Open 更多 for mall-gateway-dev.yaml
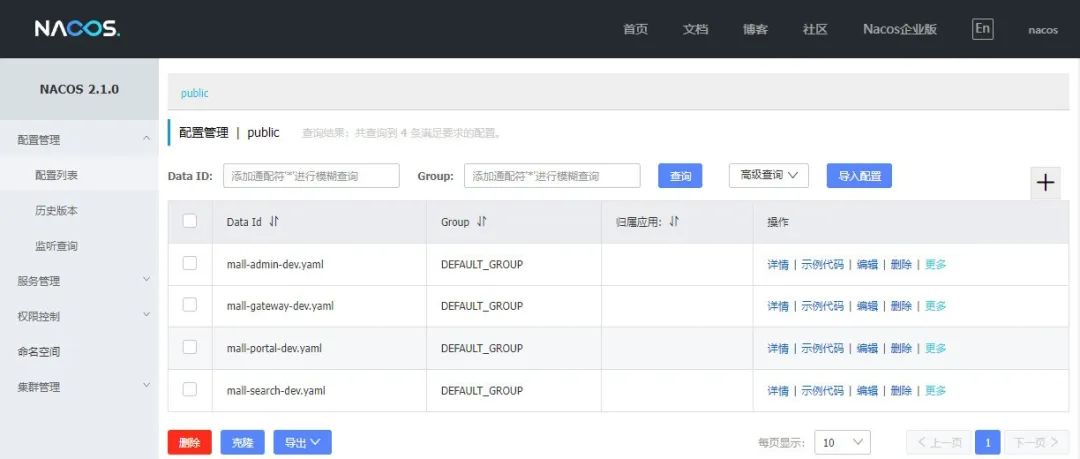 click(935, 307)
